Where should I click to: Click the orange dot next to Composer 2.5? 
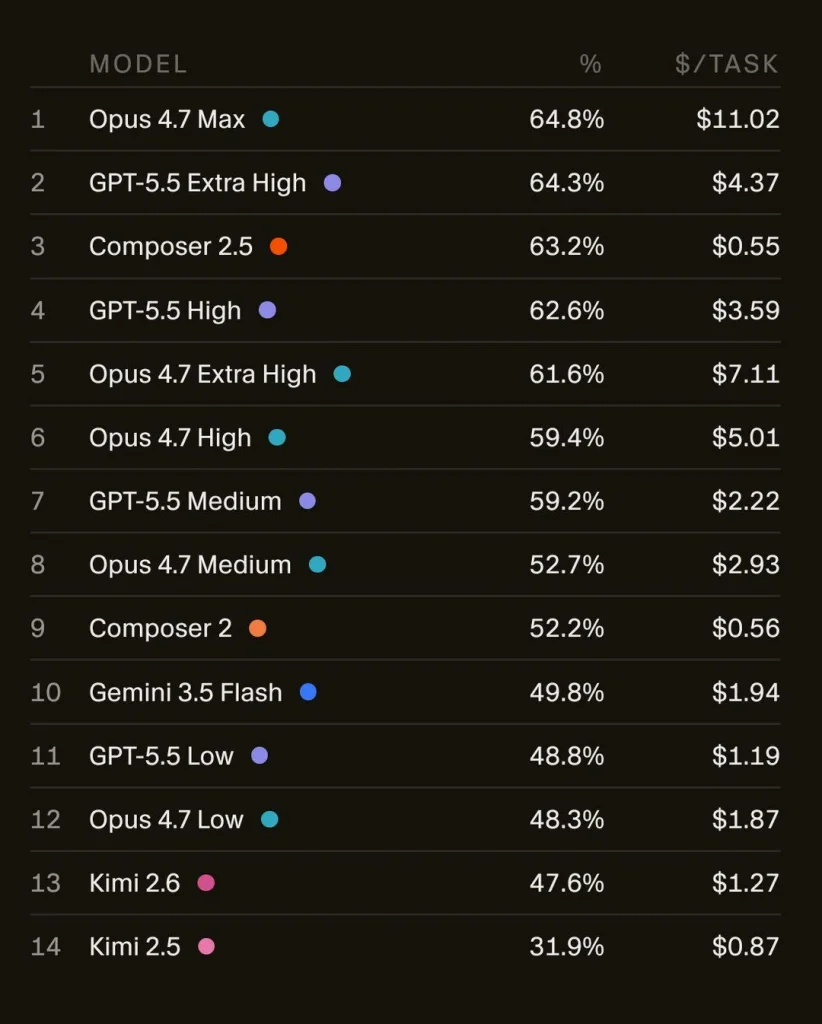pyautogui.click(x=279, y=246)
